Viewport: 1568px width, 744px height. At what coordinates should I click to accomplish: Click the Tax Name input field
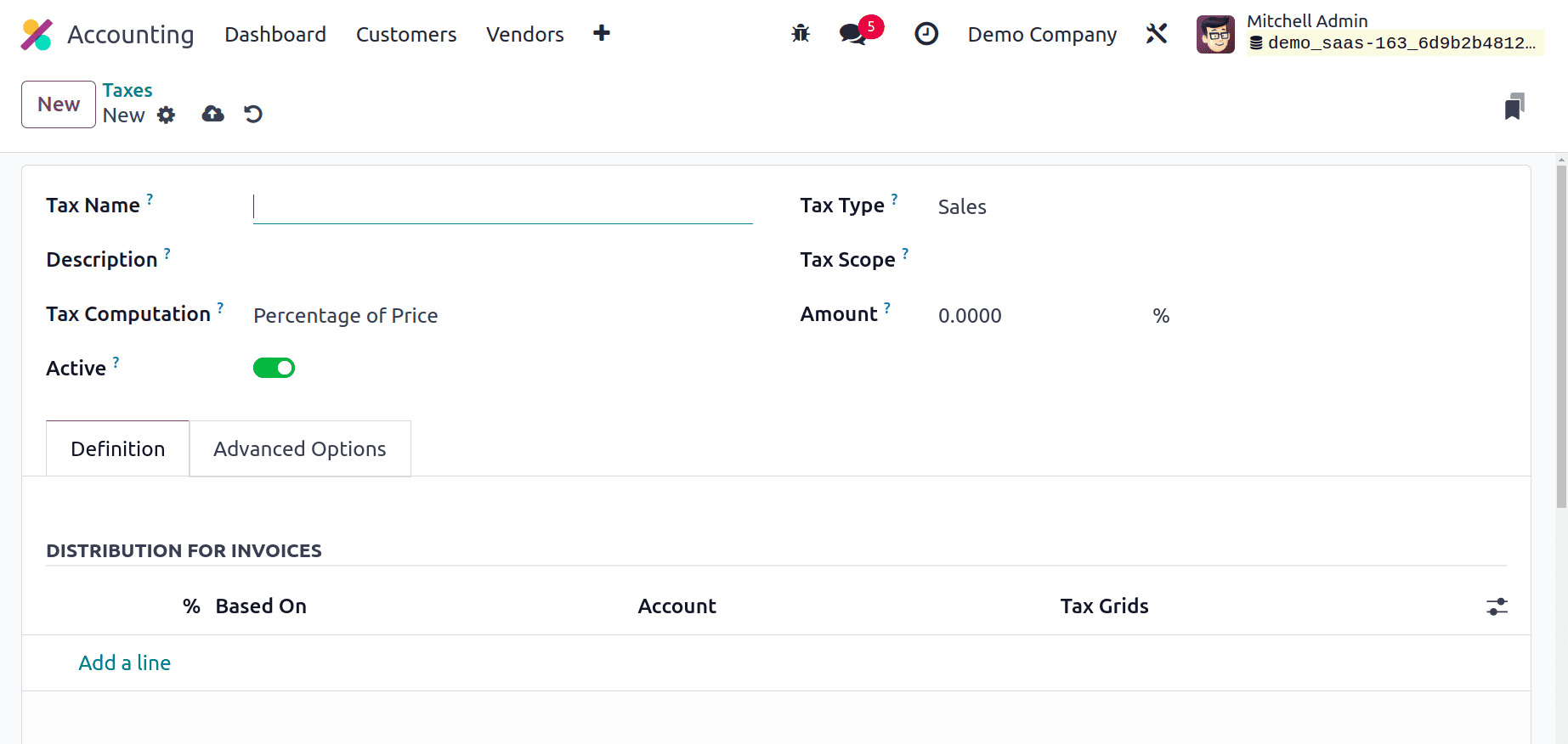(502, 207)
